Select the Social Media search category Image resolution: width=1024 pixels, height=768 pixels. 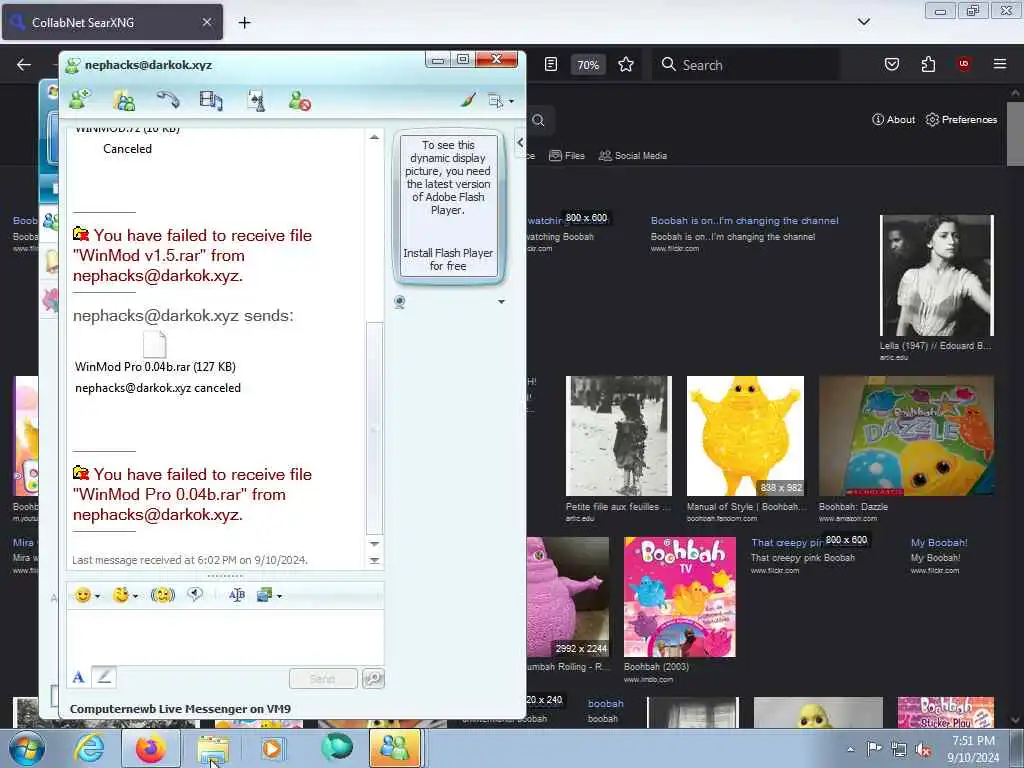pos(633,155)
